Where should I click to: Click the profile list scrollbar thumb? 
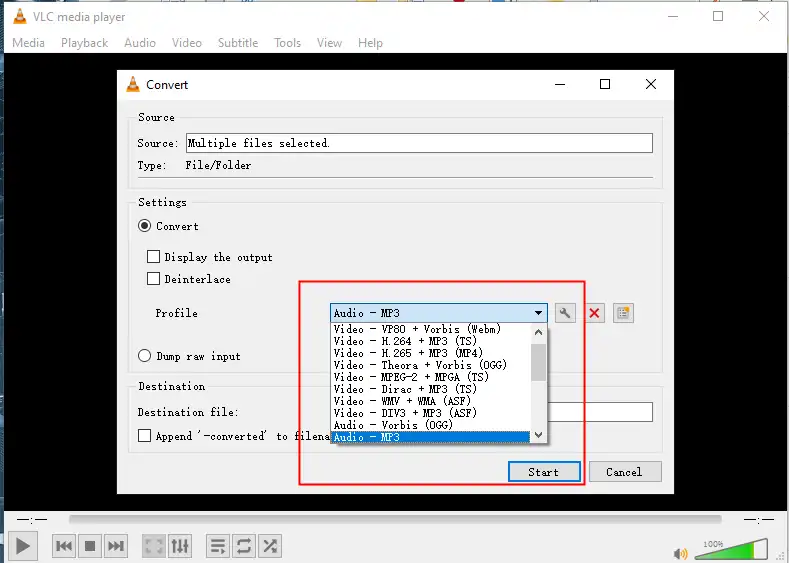538,363
